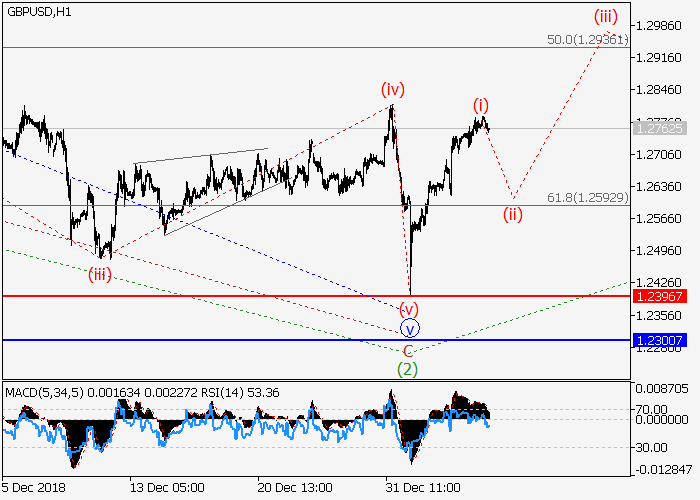Select the red (i) wave label
Viewport: 700px width, 500px height.
[x=481, y=104]
